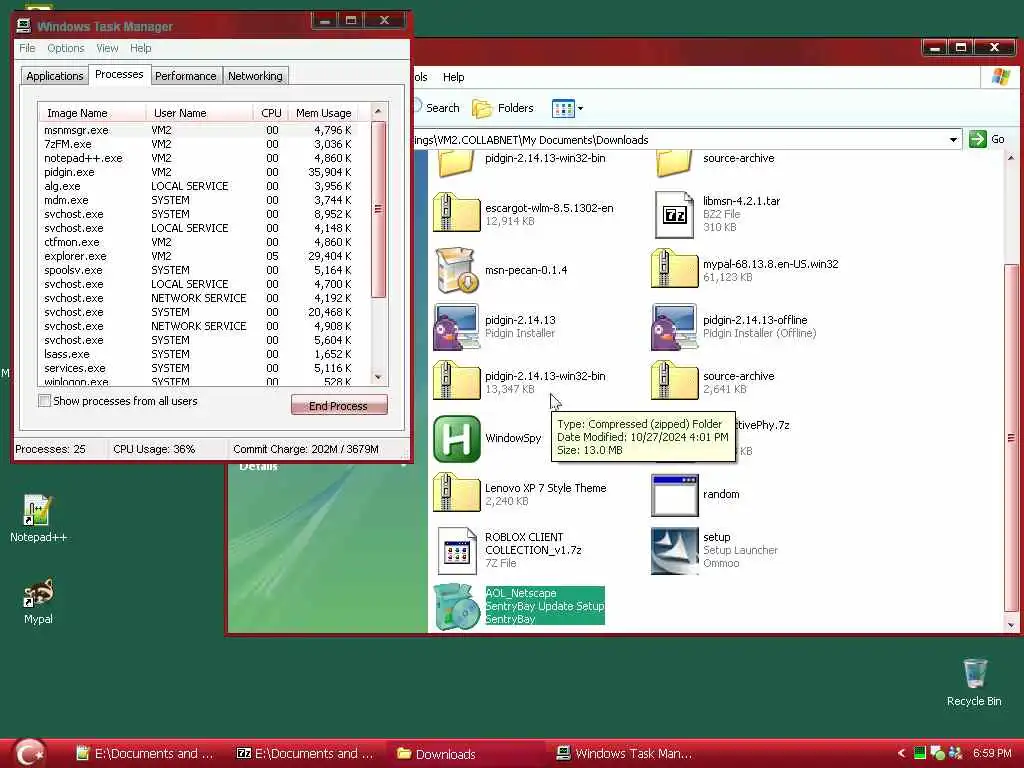Select the source-archive 2,641 KB zip icon
The width and height of the screenshot is (1024, 768).
675,381
